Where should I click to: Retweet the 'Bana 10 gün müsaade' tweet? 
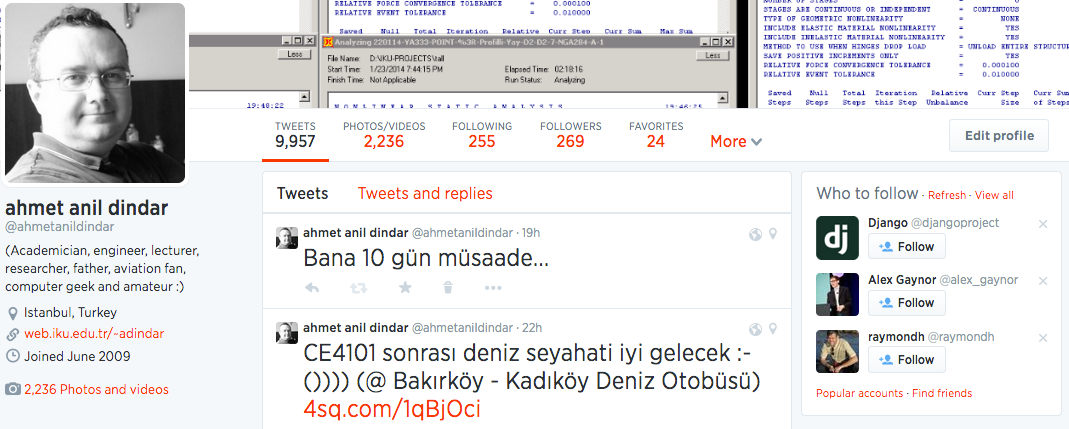(x=359, y=288)
